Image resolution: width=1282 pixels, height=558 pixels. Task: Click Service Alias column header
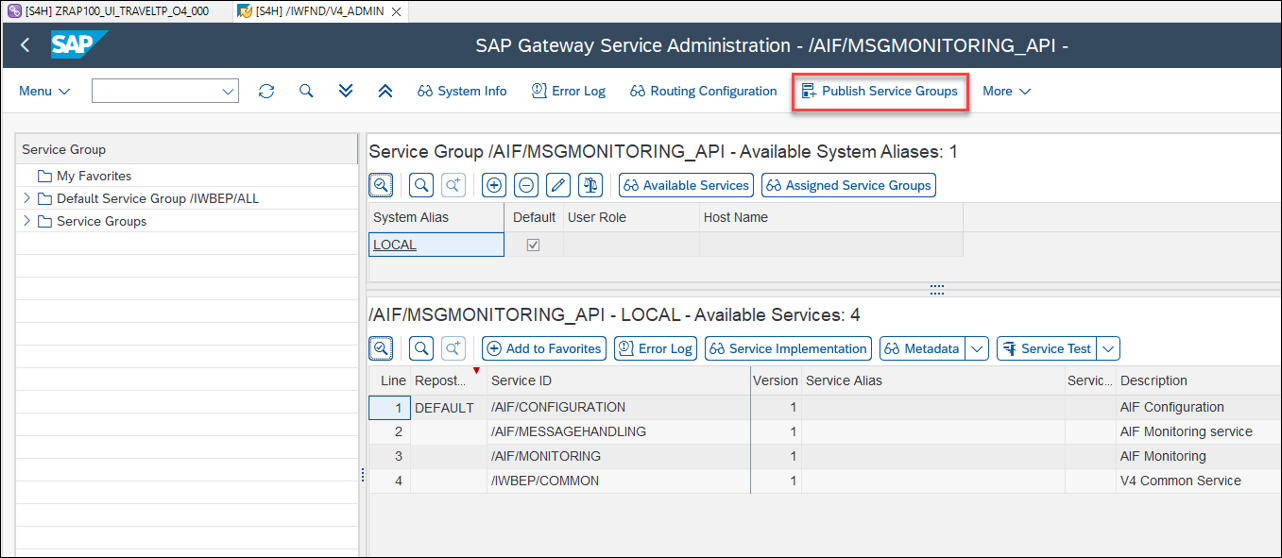point(933,380)
